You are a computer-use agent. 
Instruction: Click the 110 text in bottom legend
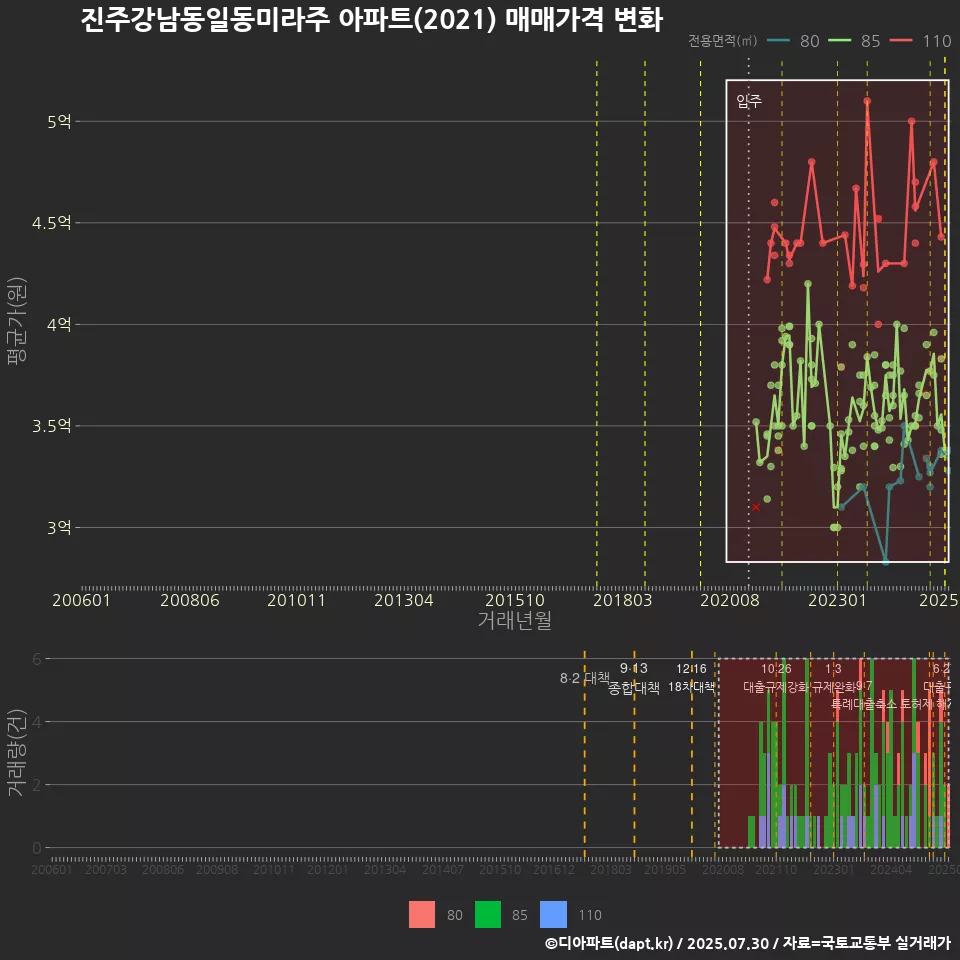[590, 915]
